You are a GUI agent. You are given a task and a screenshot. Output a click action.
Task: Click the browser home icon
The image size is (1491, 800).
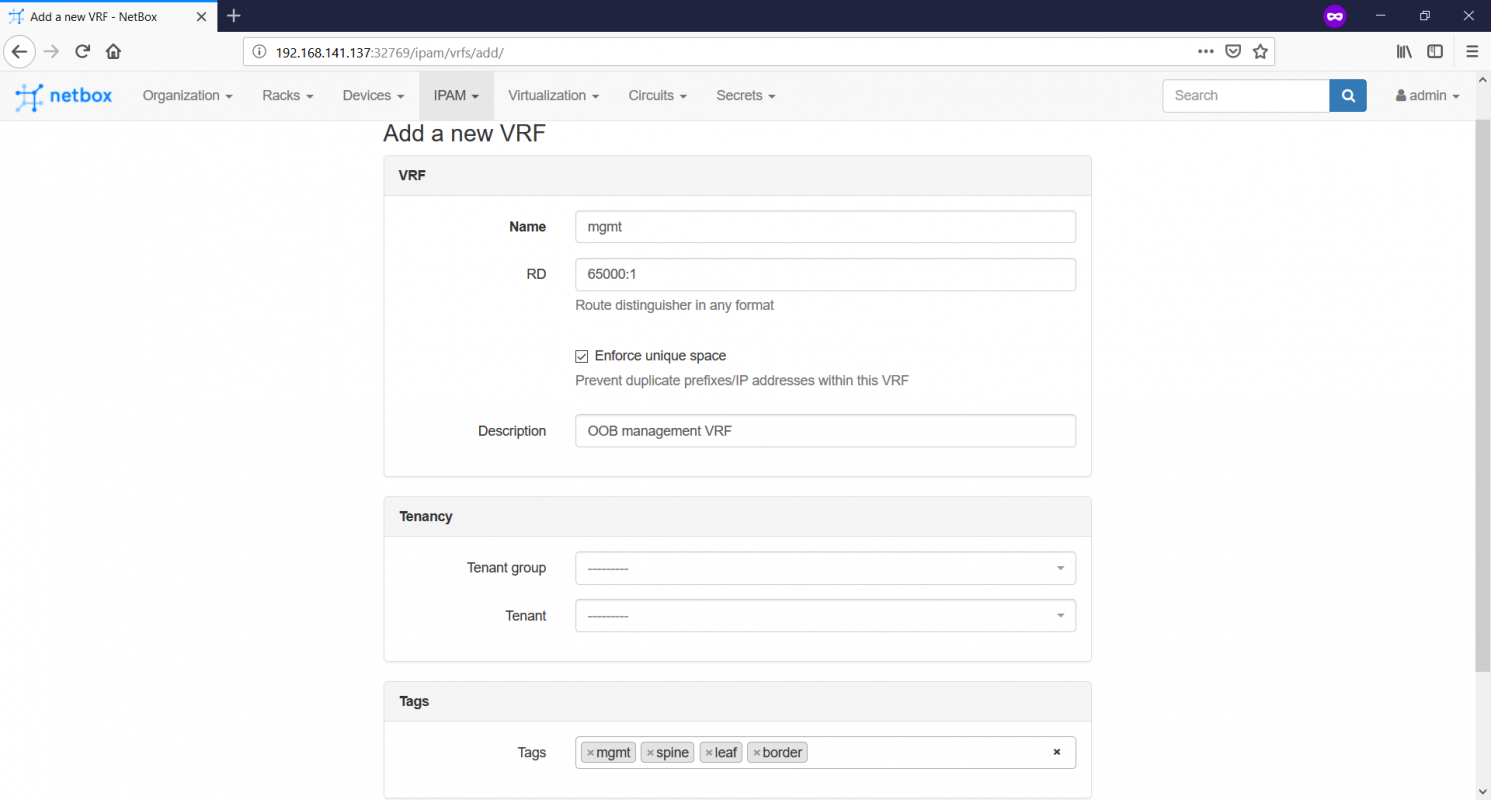coord(113,52)
